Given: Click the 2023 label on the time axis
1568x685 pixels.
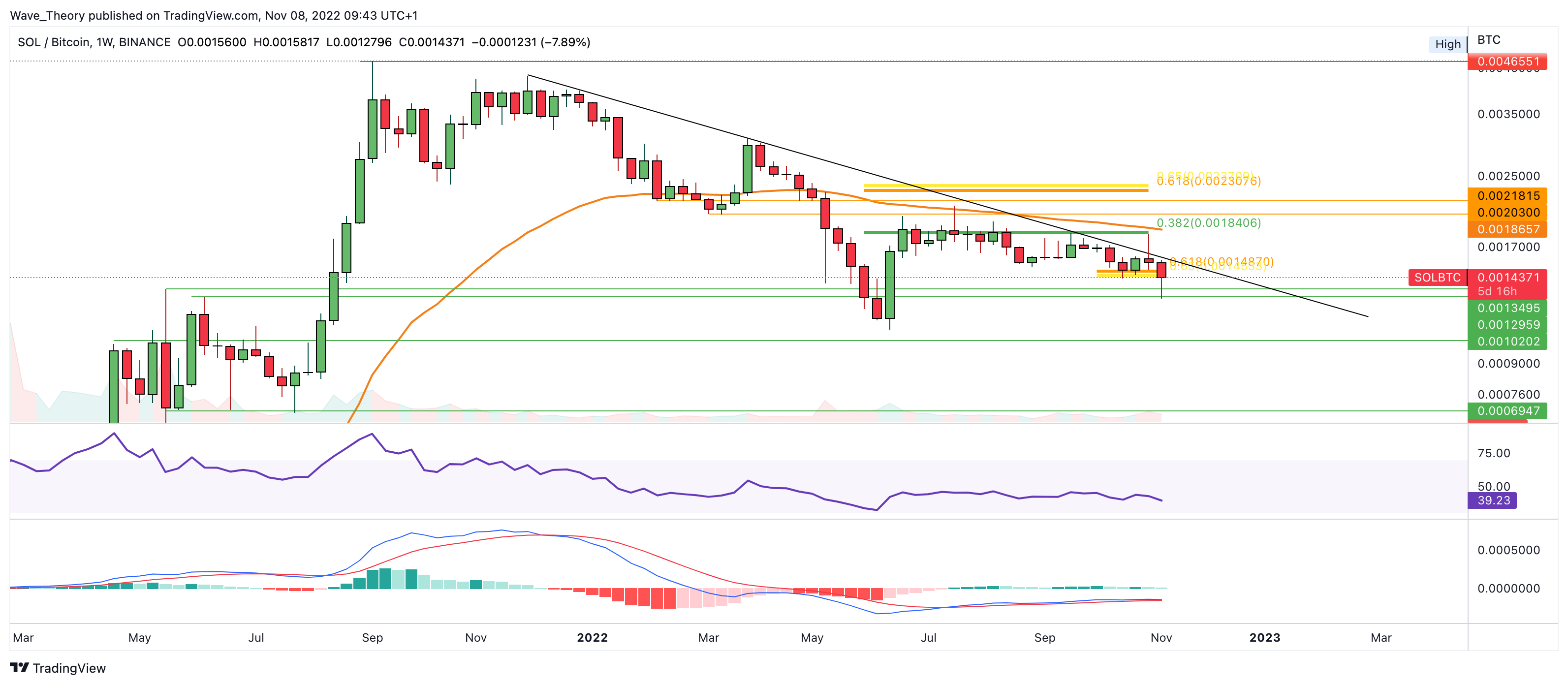Looking at the screenshot, I should (1264, 637).
